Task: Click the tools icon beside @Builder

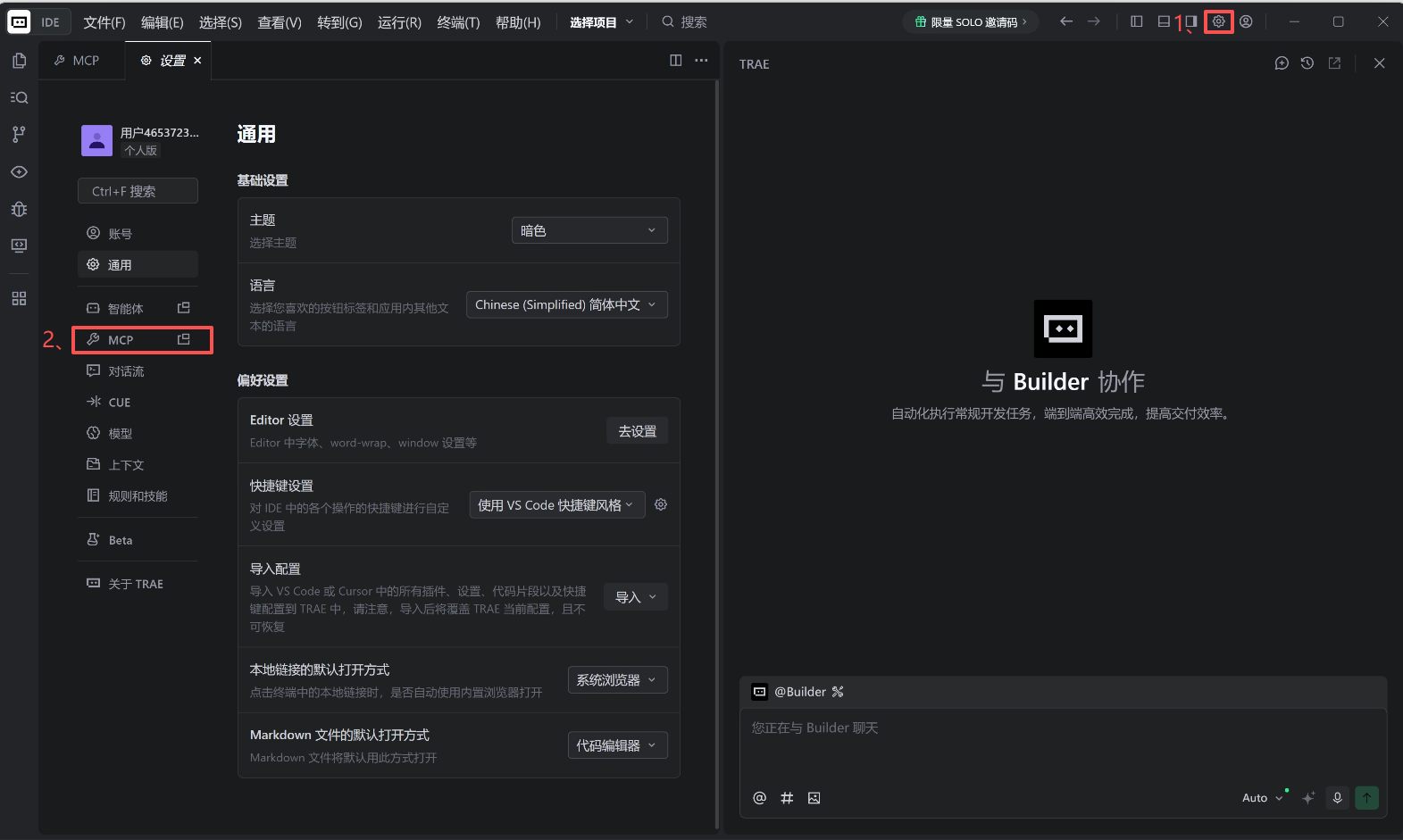Action: pos(838,692)
